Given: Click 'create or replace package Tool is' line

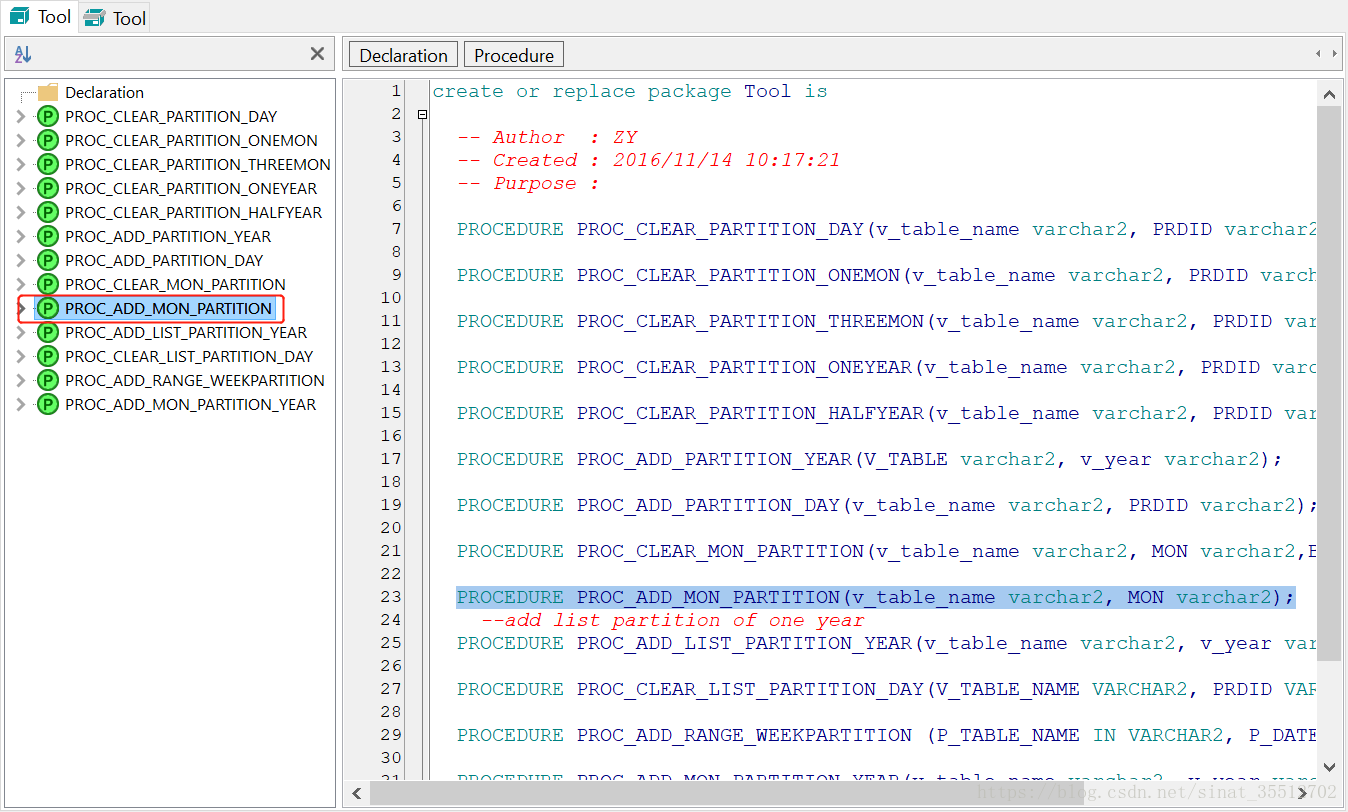Looking at the screenshot, I should point(630,91).
